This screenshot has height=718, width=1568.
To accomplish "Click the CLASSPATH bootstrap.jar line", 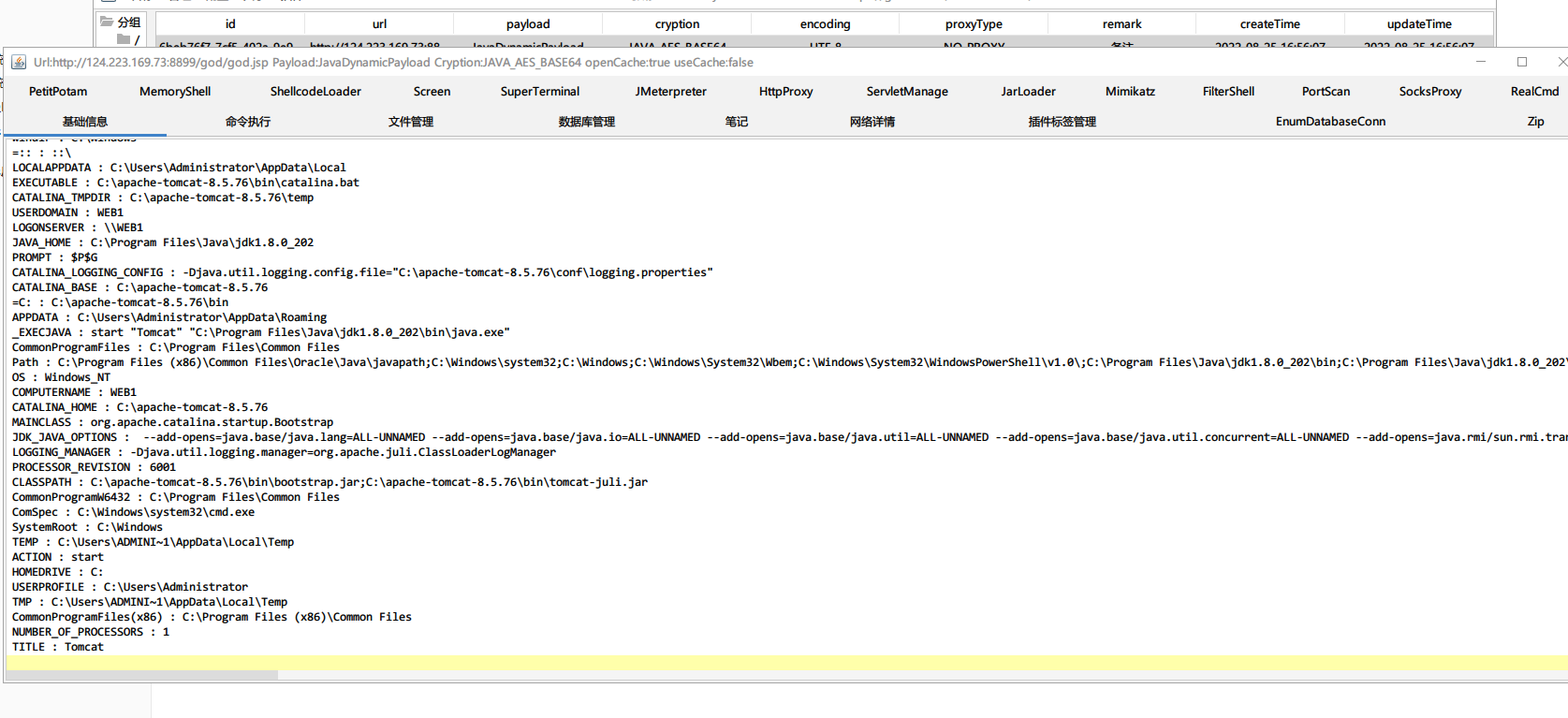I will [x=330, y=482].
